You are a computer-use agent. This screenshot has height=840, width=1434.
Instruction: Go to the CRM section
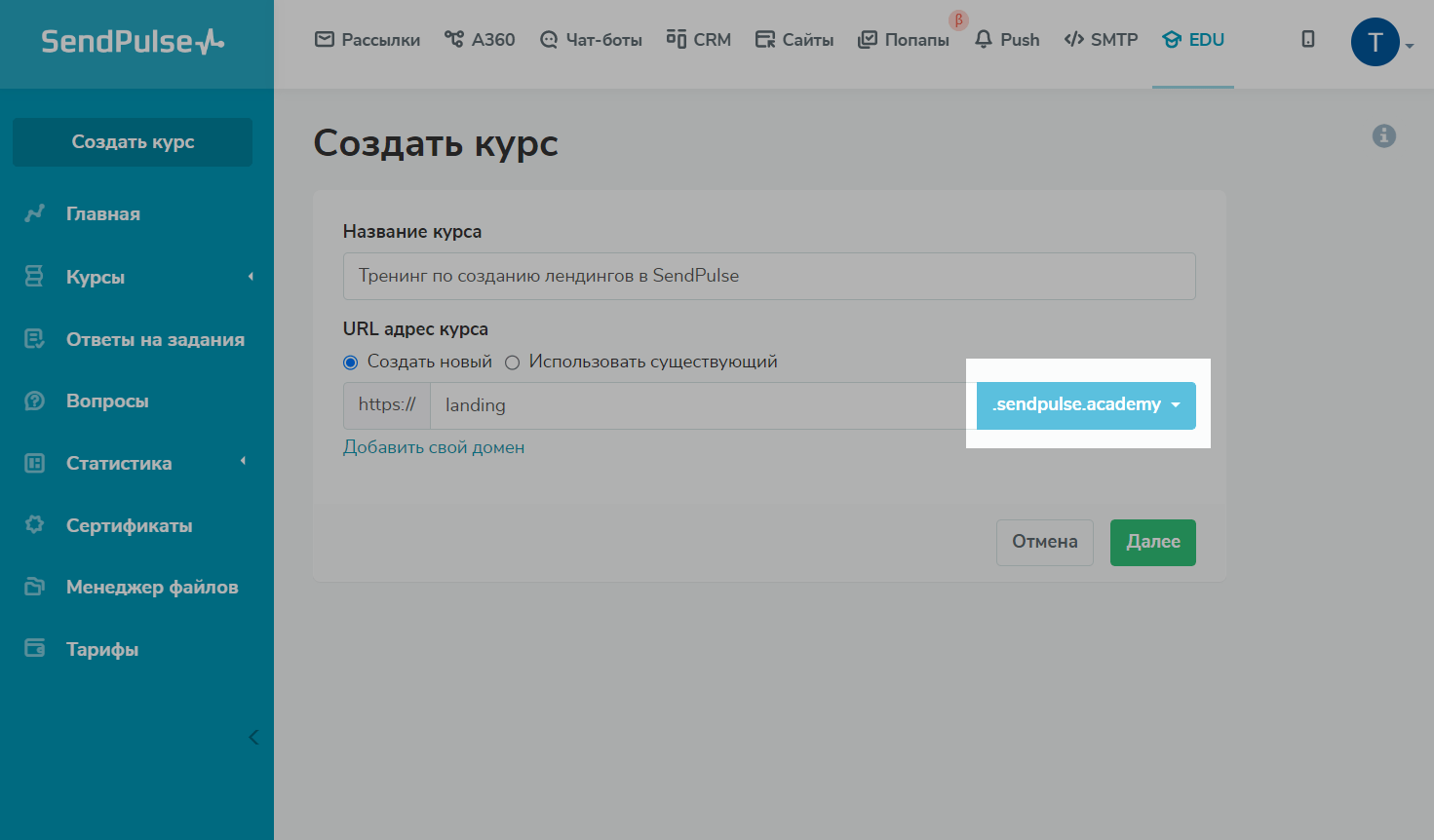click(699, 40)
